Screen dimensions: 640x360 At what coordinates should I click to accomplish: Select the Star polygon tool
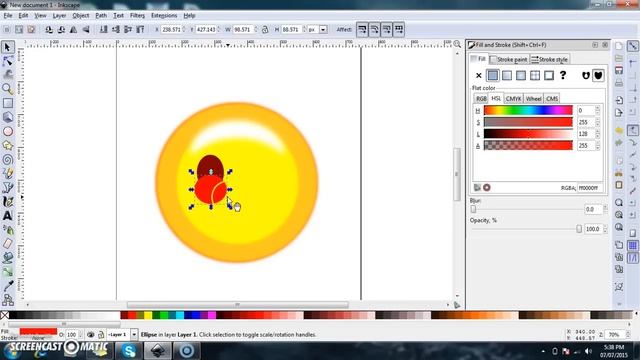tap(7, 146)
